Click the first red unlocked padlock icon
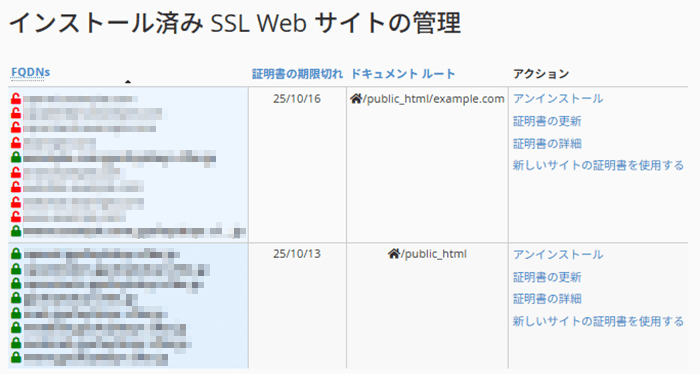 16,99
